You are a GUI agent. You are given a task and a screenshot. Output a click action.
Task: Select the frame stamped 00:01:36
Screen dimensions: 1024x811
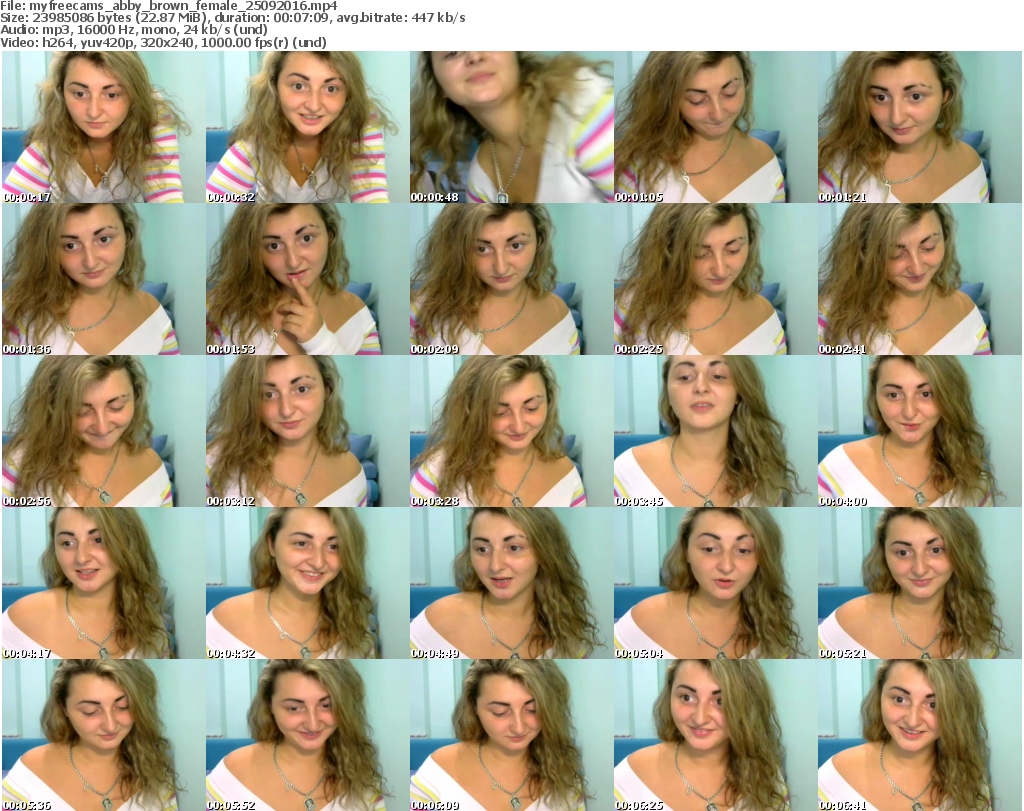coord(103,279)
